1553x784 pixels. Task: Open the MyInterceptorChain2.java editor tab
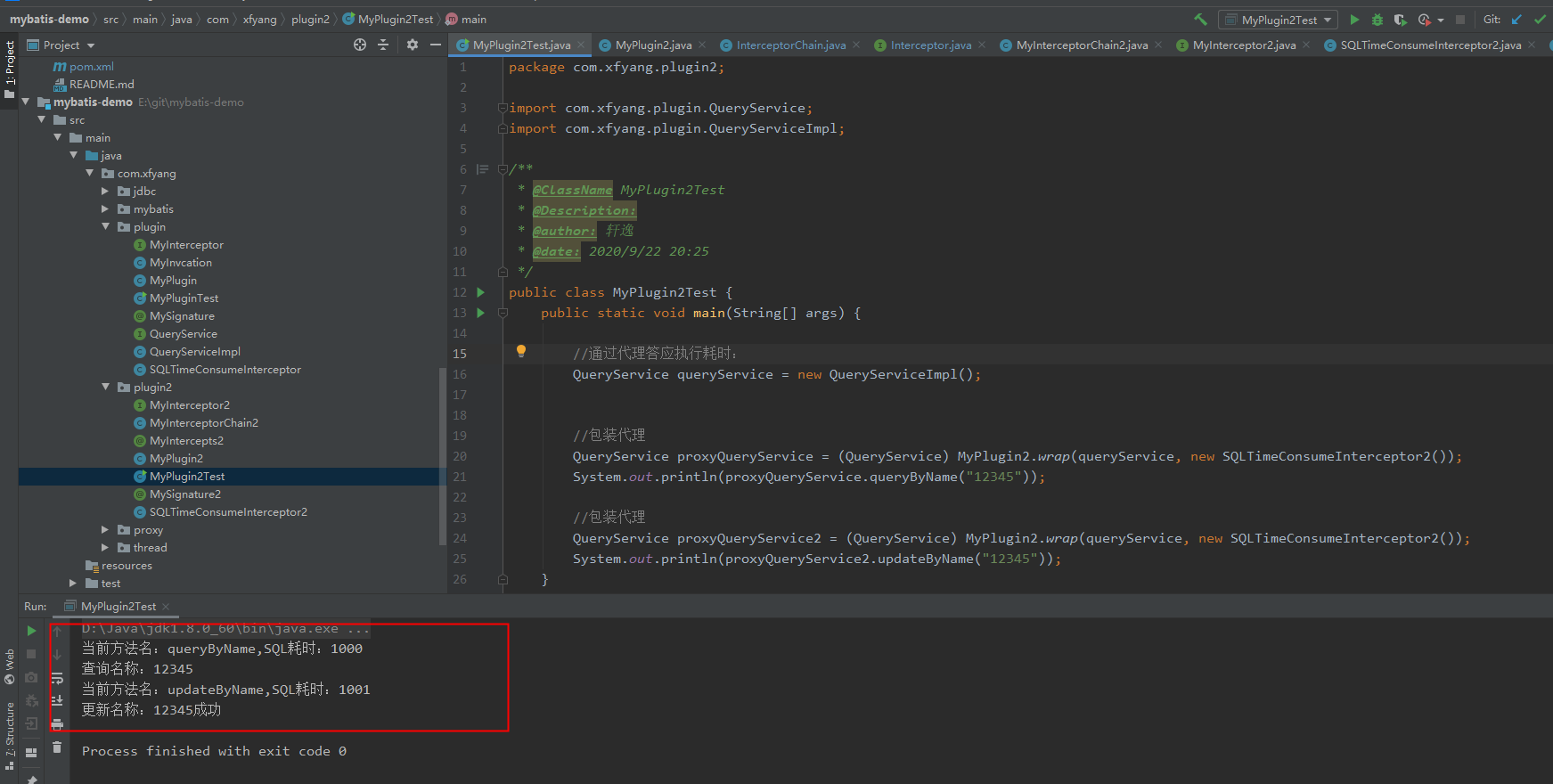(1081, 45)
